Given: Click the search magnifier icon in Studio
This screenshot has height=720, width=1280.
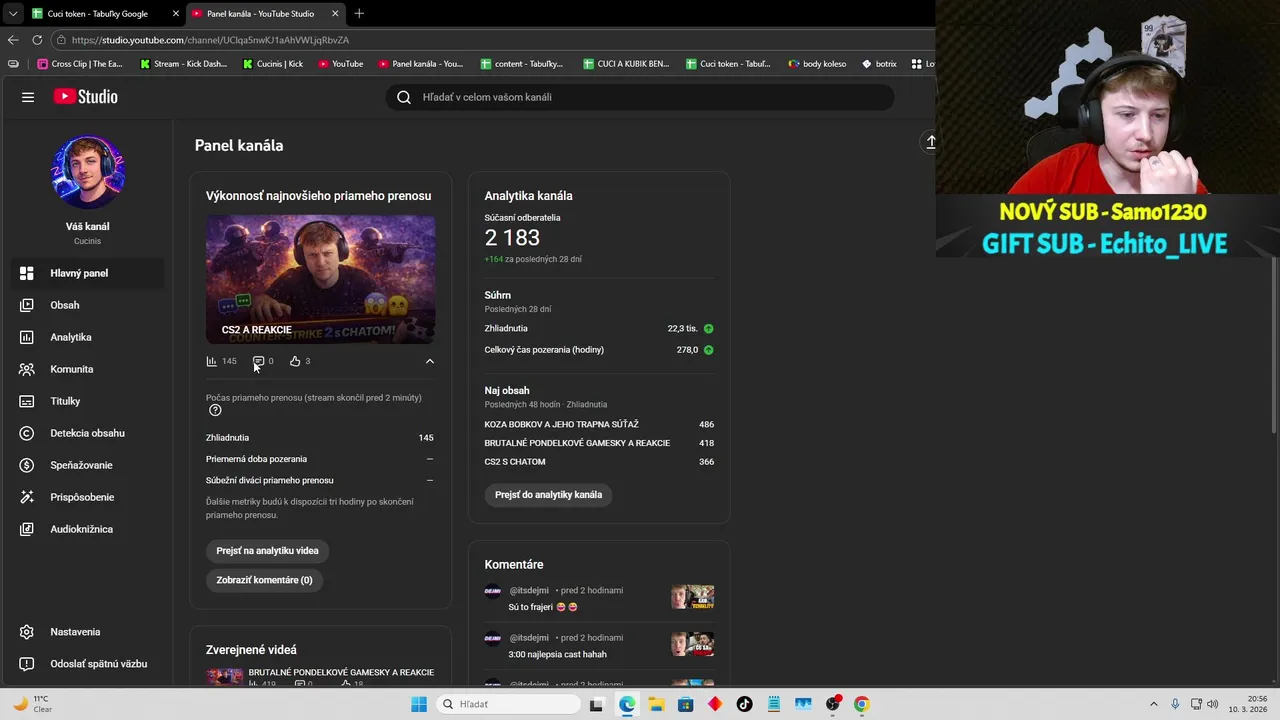Looking at the screenshot, I should pos(404,97).
